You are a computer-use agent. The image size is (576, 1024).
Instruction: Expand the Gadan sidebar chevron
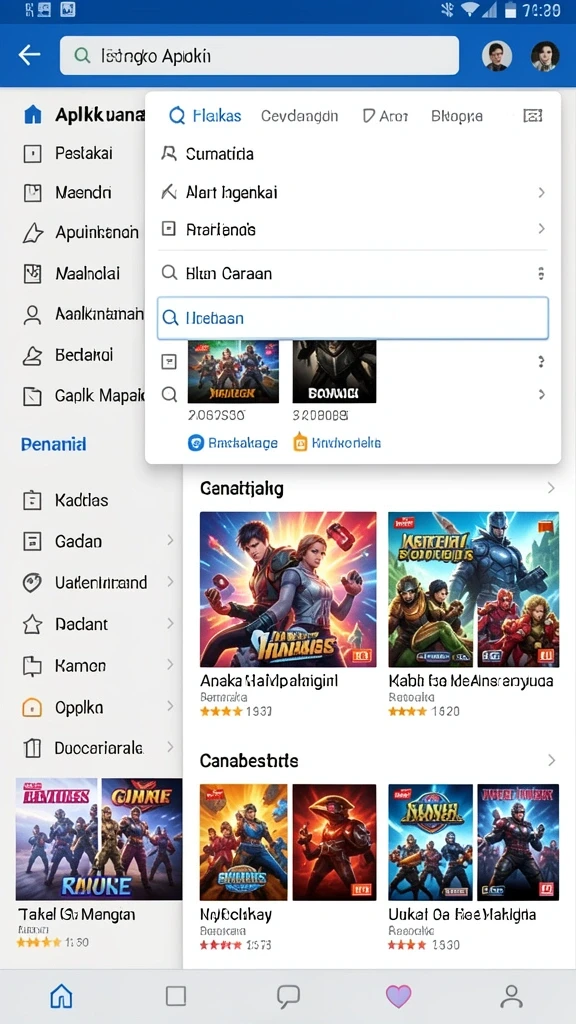pyautogui.click(x=170, y=540)
